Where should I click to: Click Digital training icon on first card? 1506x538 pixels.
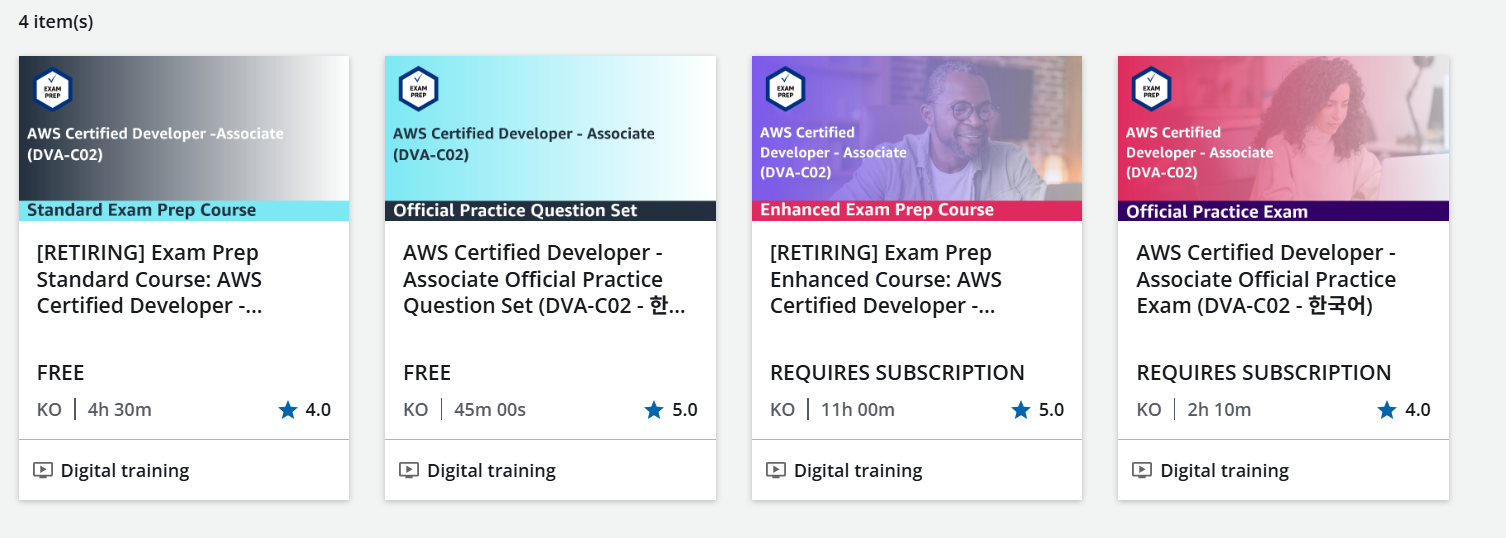point(43,470)
